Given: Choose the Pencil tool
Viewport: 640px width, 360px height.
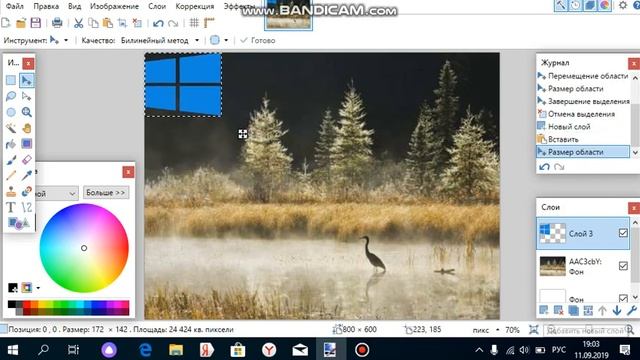Looking at the screenshot, I should pos(11,176).
